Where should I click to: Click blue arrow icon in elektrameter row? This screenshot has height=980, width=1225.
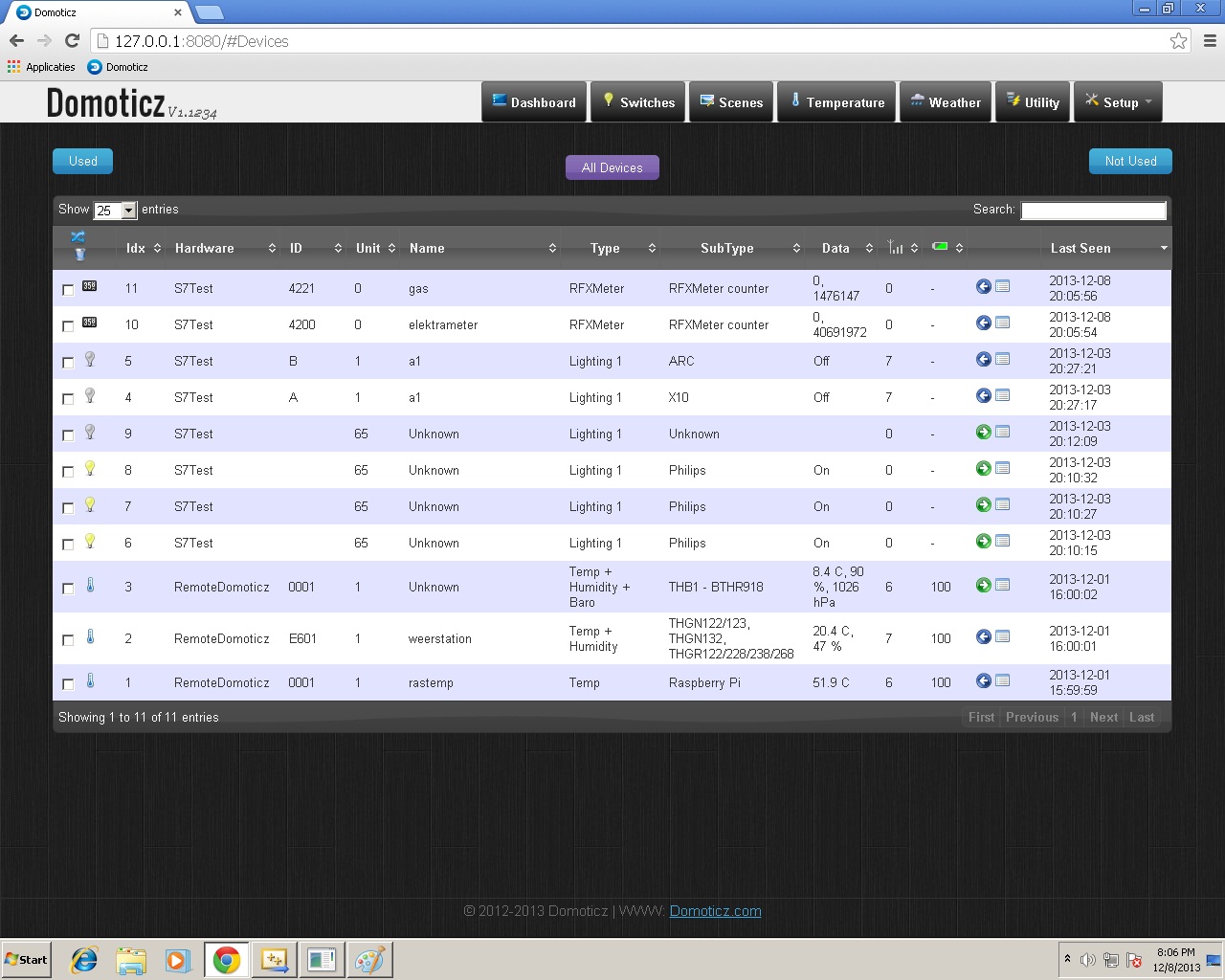click(983, 323)
